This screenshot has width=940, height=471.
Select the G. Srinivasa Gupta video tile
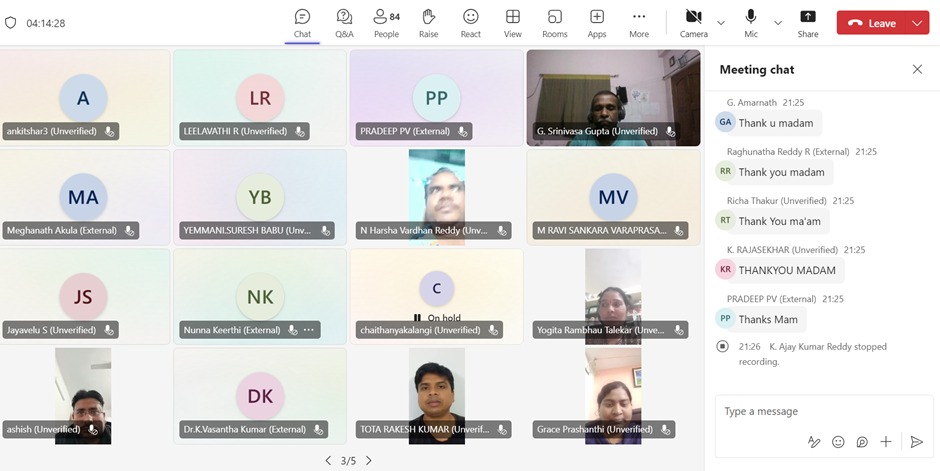click(613, 98)
